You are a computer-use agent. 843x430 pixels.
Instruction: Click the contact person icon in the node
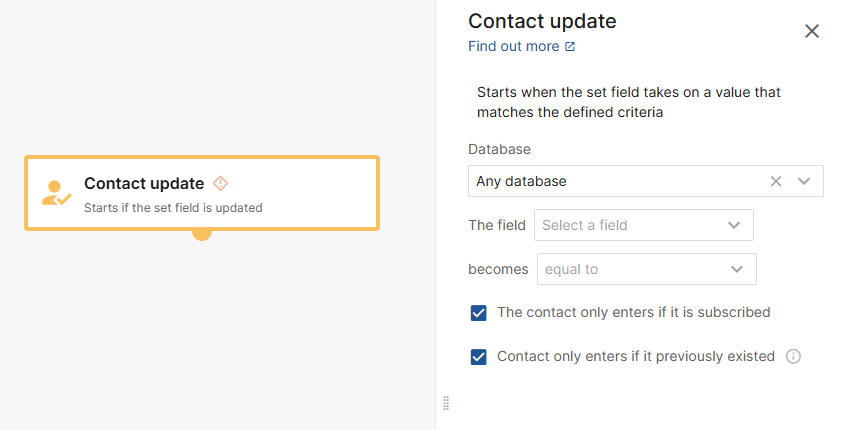click(x=56, y=193)
